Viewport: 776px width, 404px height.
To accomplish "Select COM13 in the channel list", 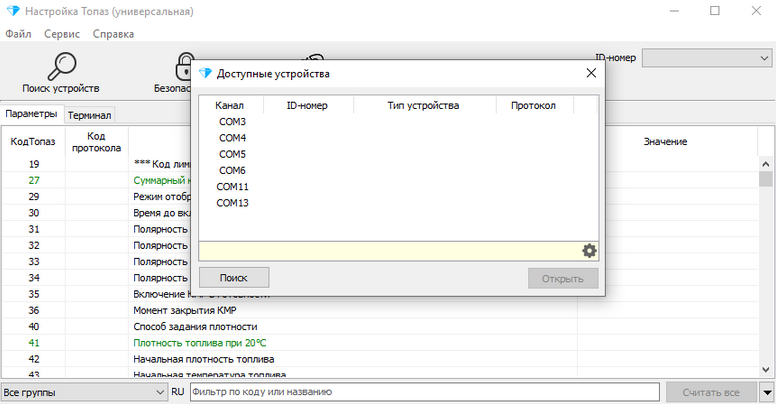I will tap(233, 203).
